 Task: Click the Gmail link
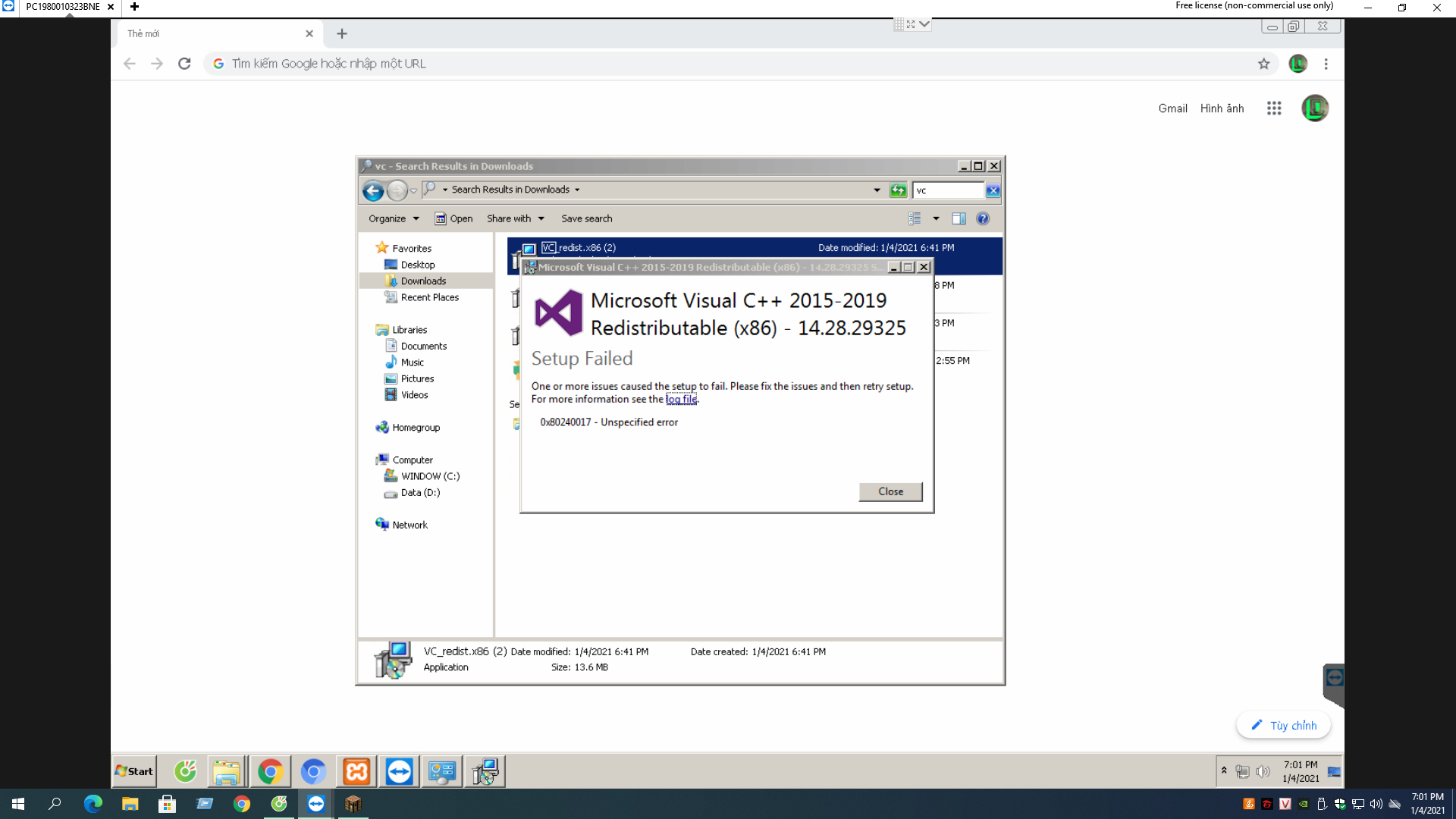(x=1172, y=108)
